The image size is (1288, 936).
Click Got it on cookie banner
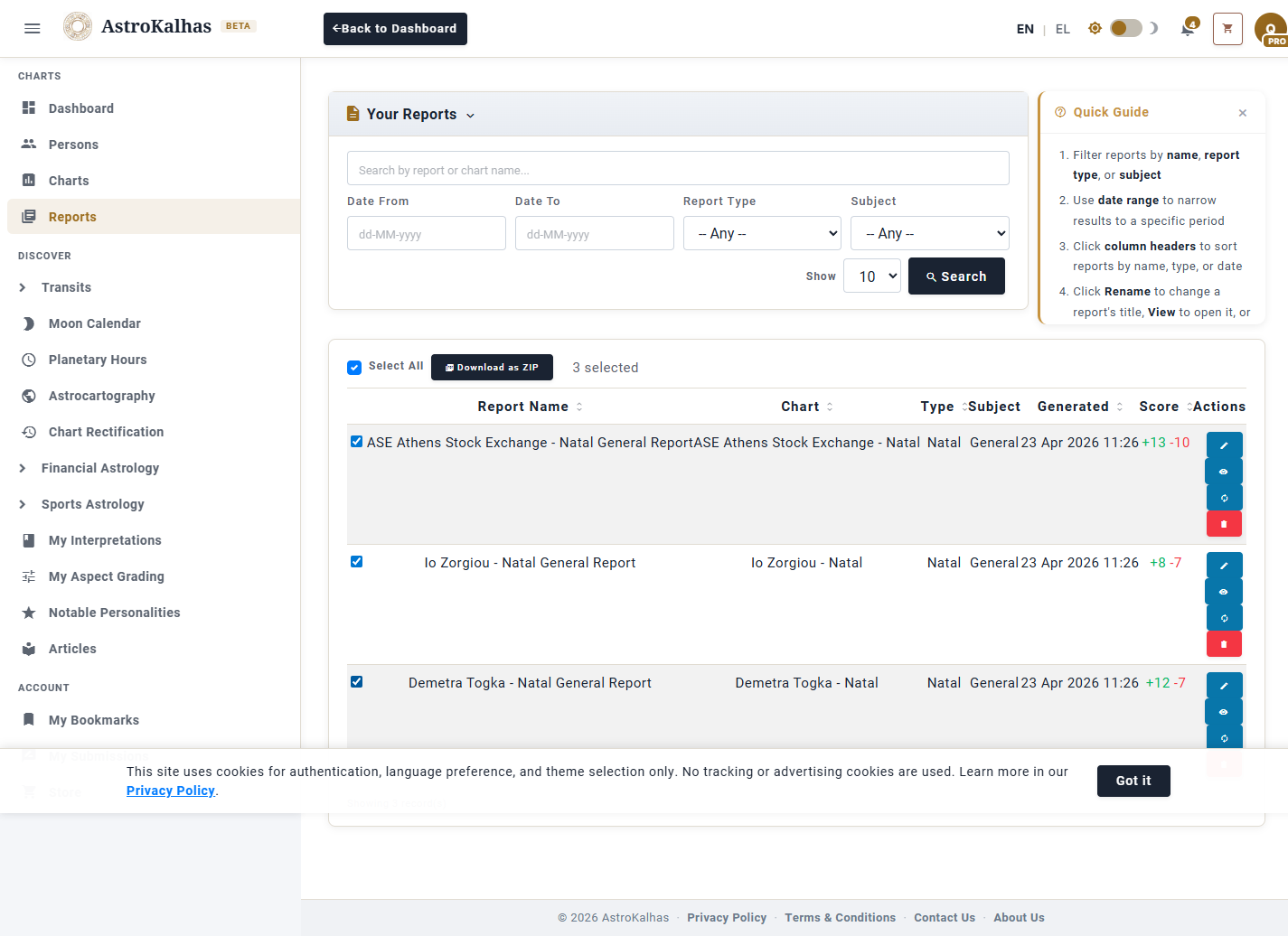(x=1133, y=781)
